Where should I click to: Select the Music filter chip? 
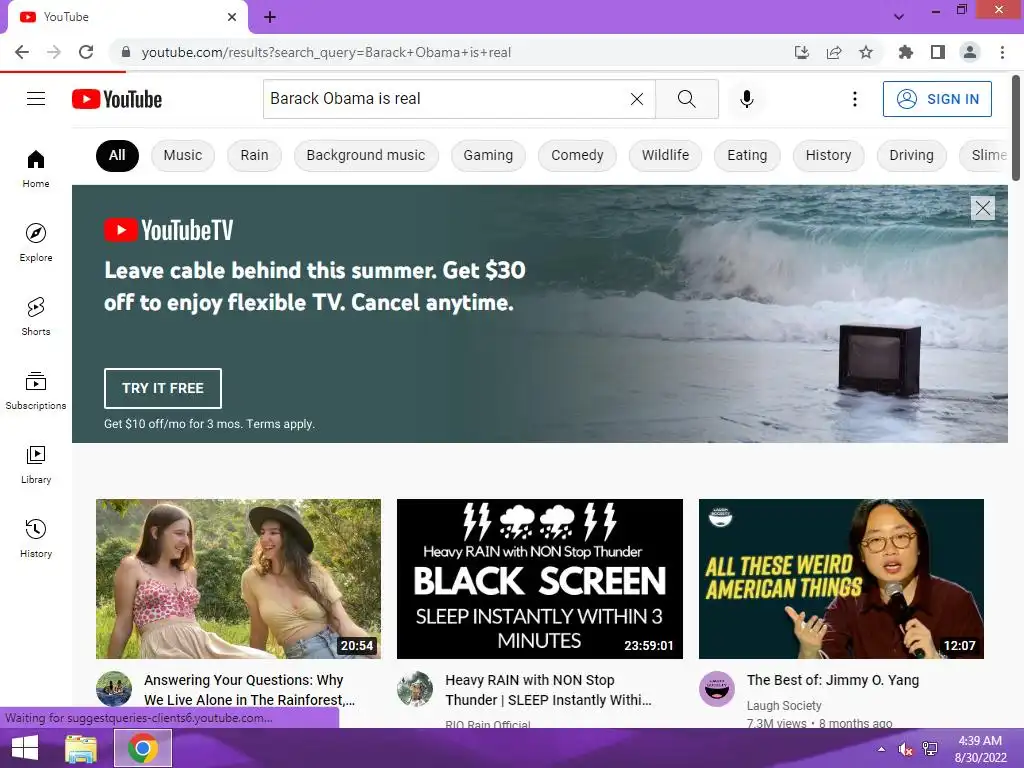point(183,155)
